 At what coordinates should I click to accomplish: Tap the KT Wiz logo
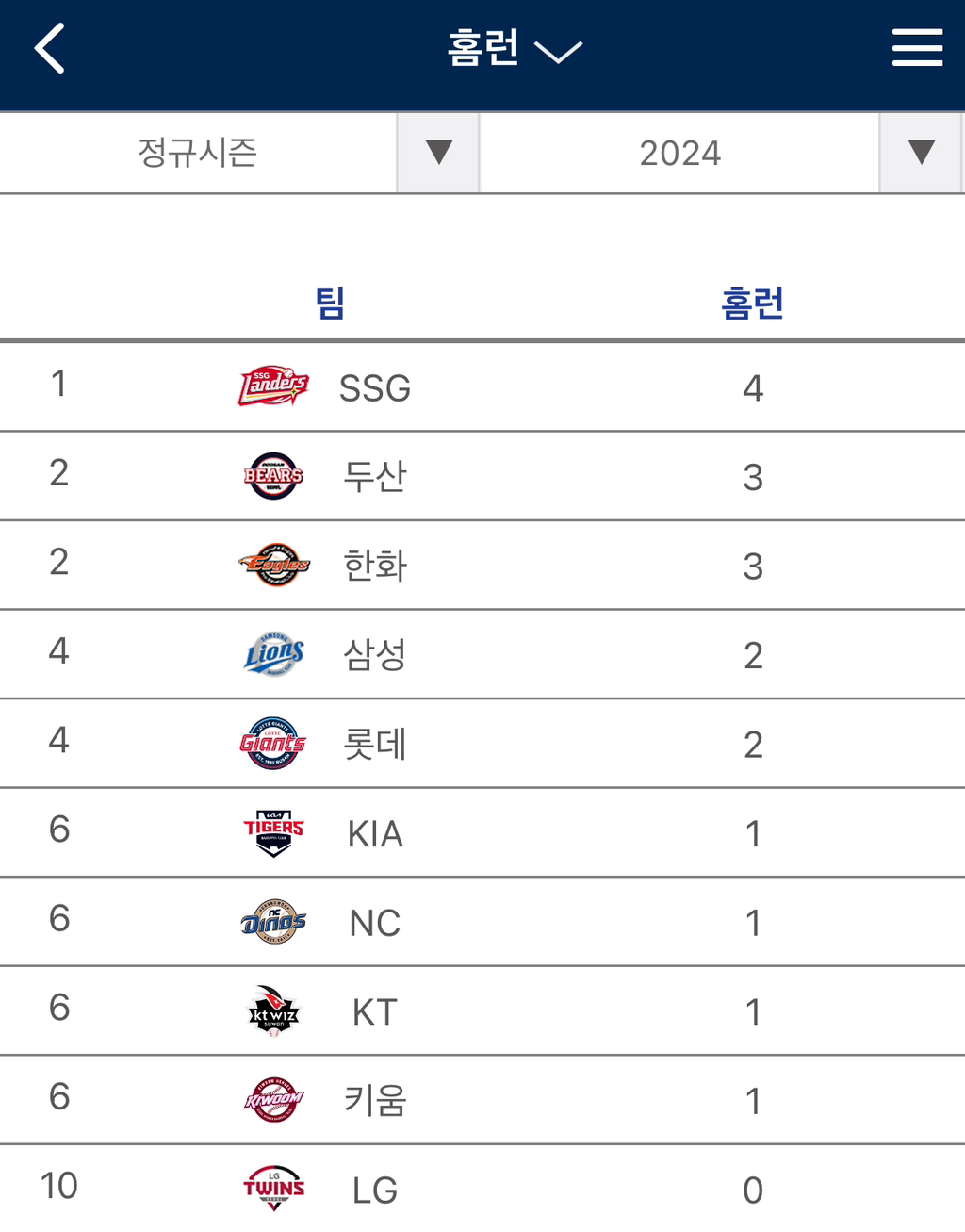(273, 1011)
